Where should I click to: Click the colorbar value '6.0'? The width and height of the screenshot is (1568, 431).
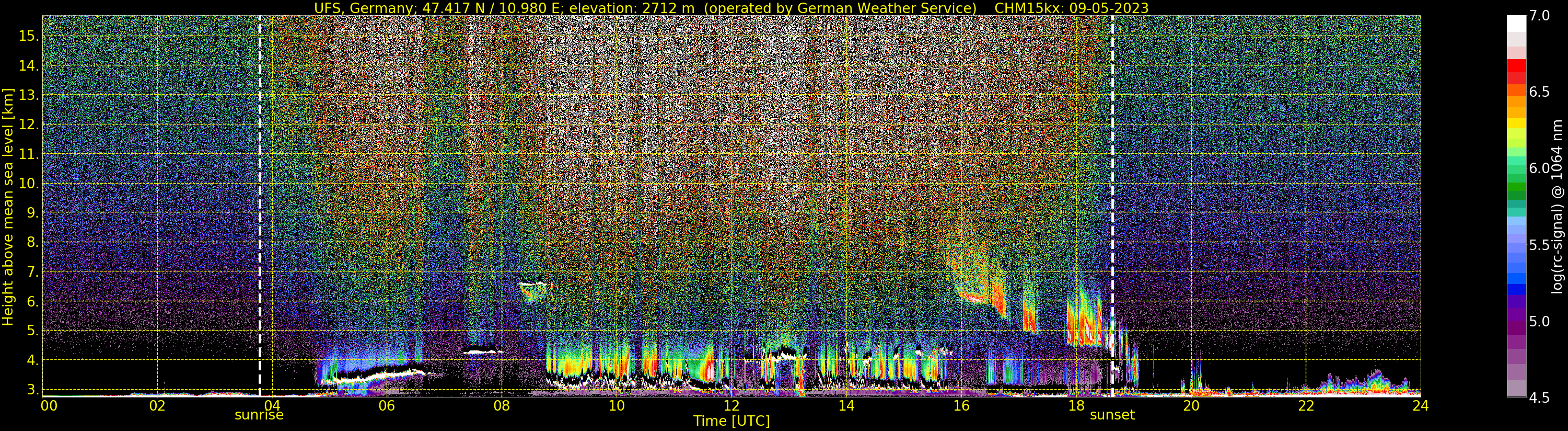[1539, 168]
